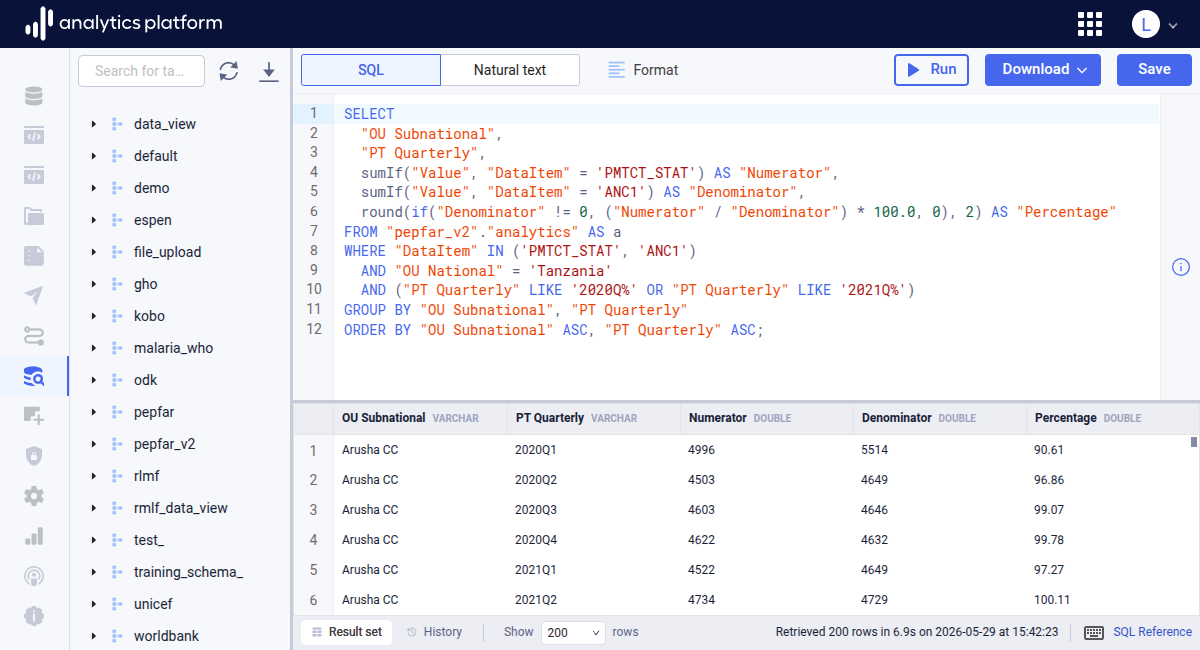This screenshot has height=650, width=1200.
Task: Expand the demo schema
Action: click(x=93, y=188)
